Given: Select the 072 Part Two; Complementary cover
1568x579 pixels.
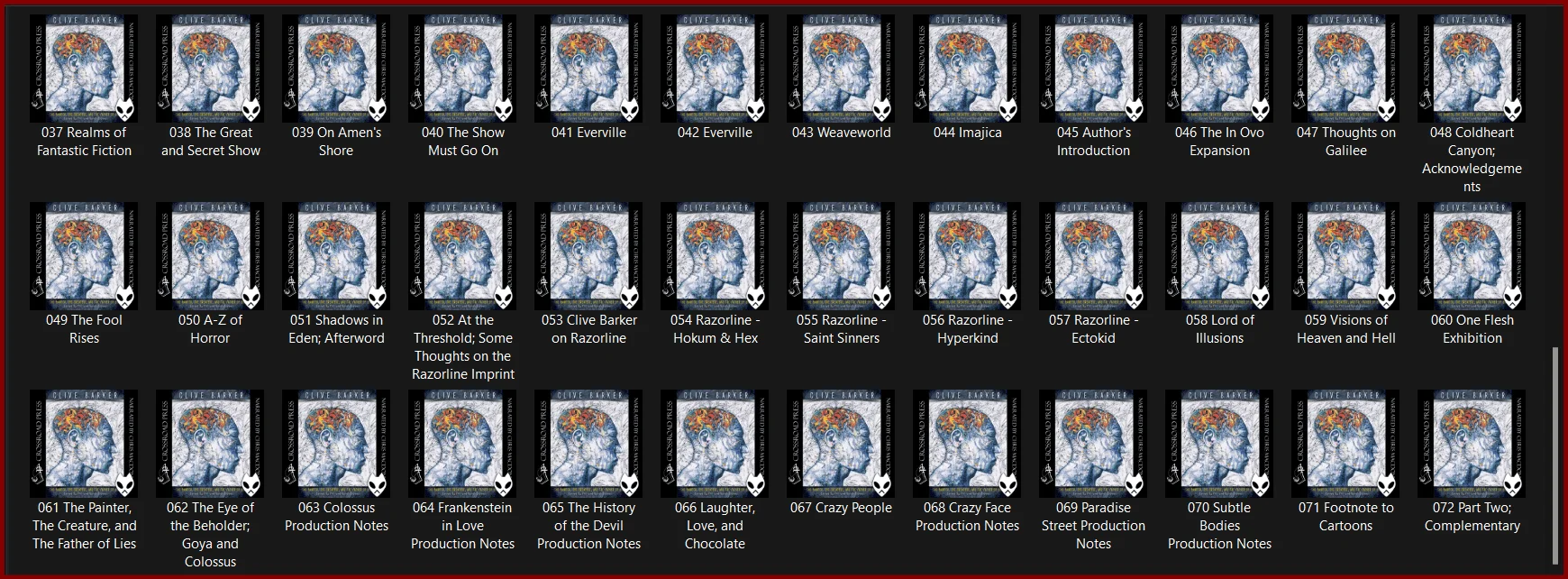Looking at the screenshot, I should click(x=1472, y=444).
